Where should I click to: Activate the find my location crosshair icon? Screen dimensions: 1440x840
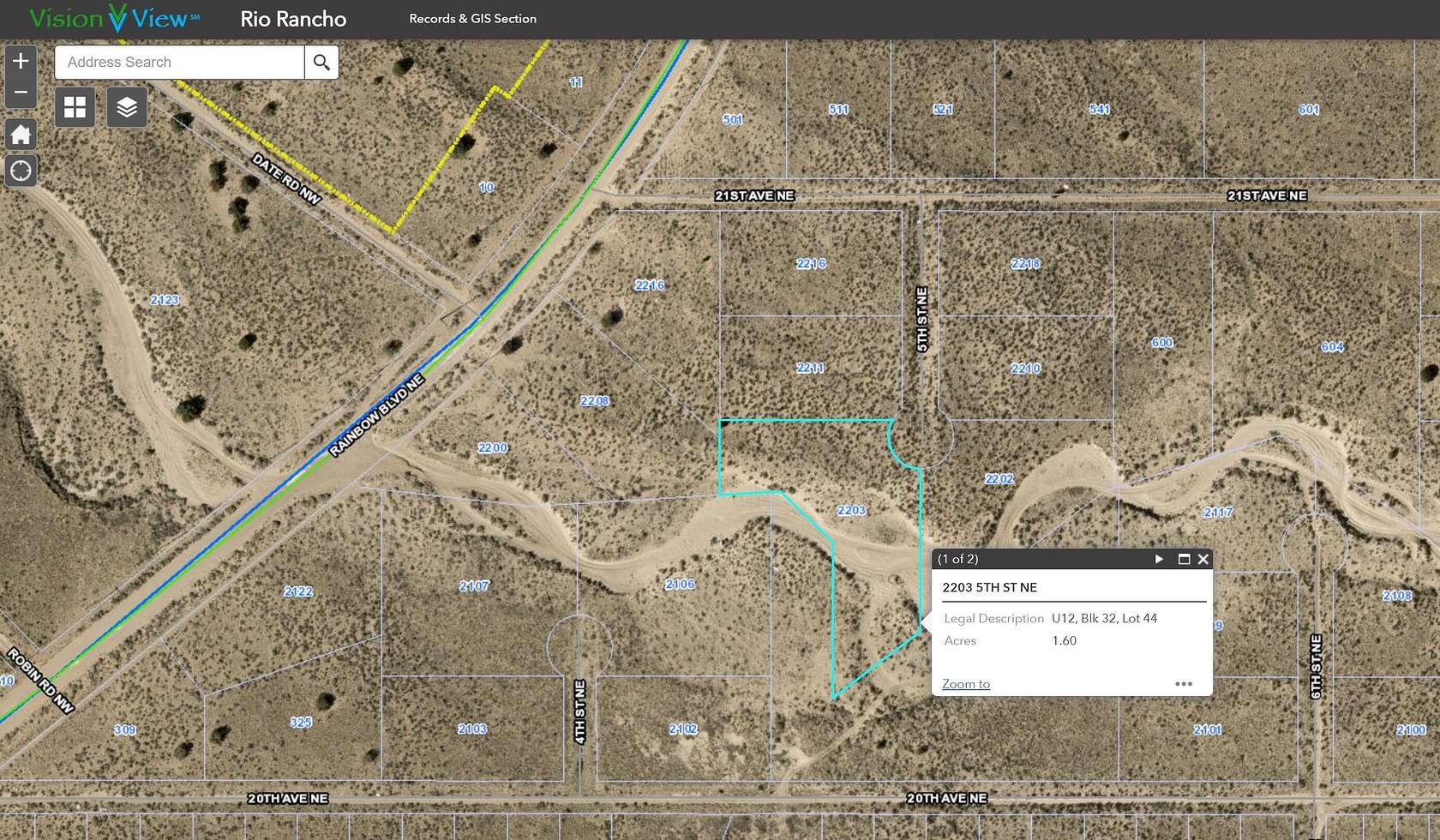[x=20, y=171]
